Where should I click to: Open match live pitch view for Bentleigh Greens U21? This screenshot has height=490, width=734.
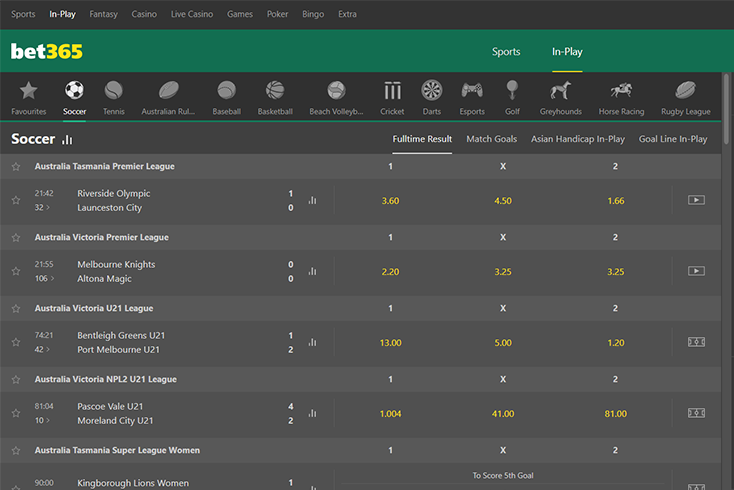tap(696, 342)
